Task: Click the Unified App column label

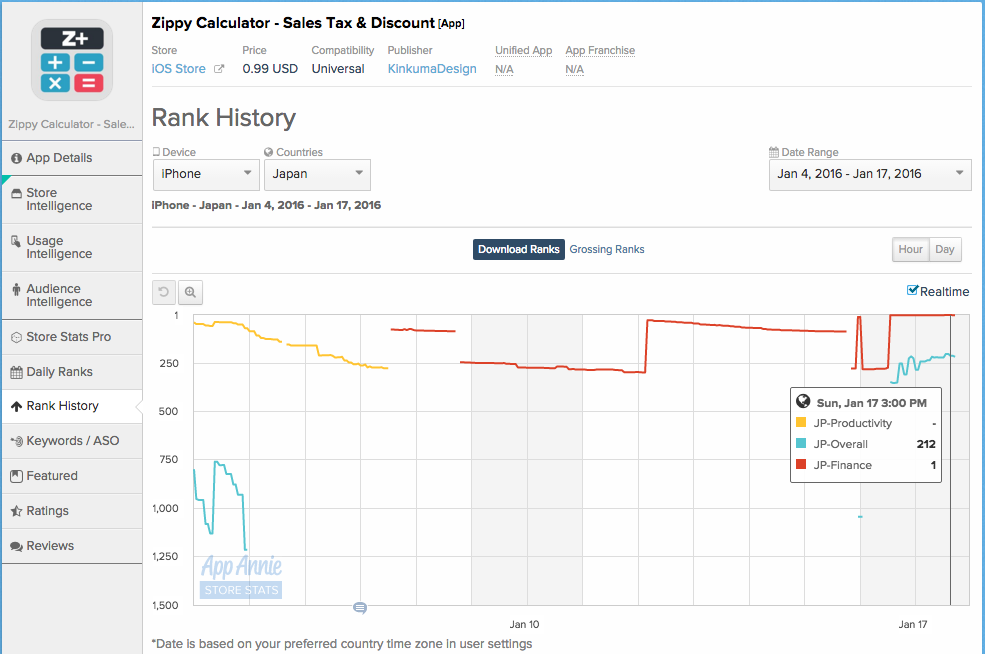Action: (523, 50)
